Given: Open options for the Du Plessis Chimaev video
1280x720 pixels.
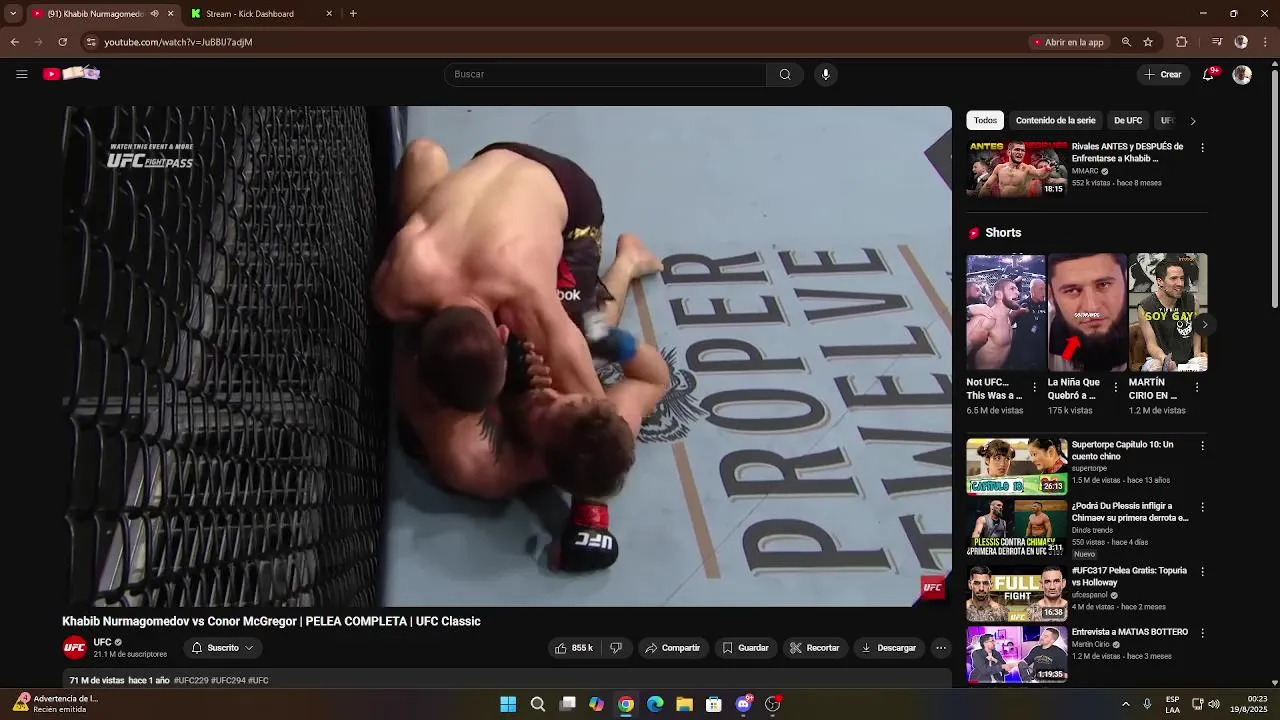Looking at the screenshot, I should (1202, 507).
